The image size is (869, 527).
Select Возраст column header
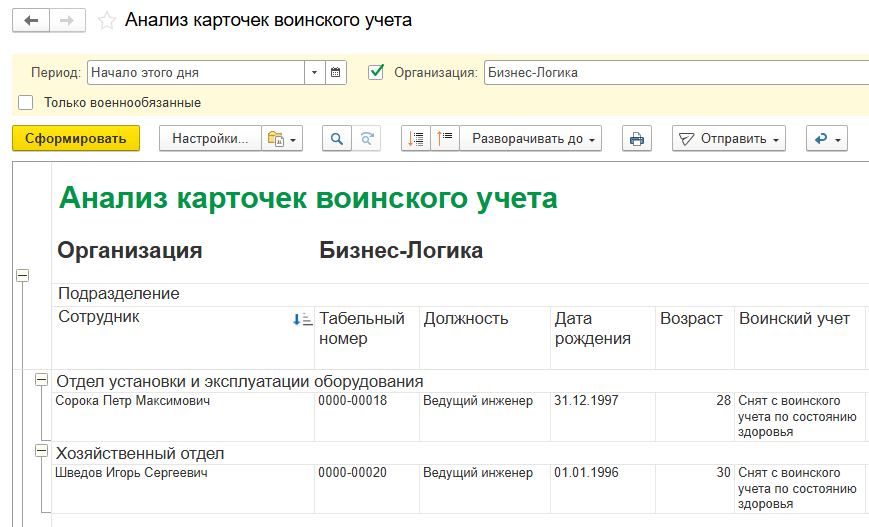695,338
